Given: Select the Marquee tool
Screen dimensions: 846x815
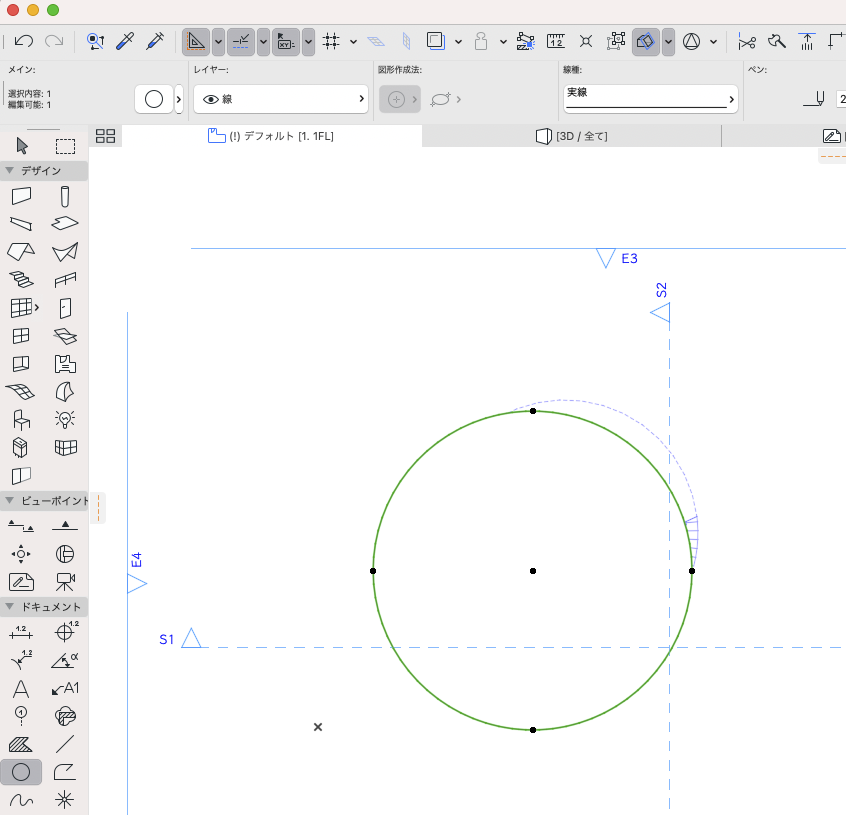Looking at the screenshot, I should 65,146.
